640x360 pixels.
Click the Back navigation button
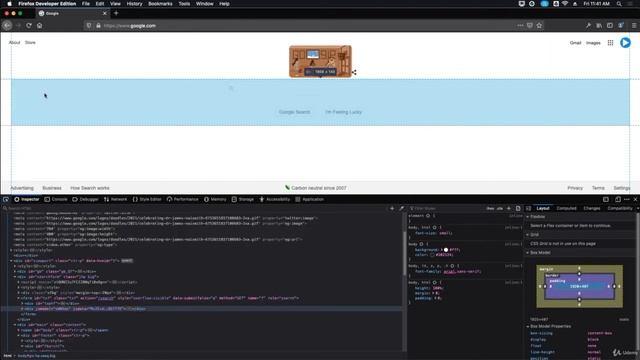(7, 25)
